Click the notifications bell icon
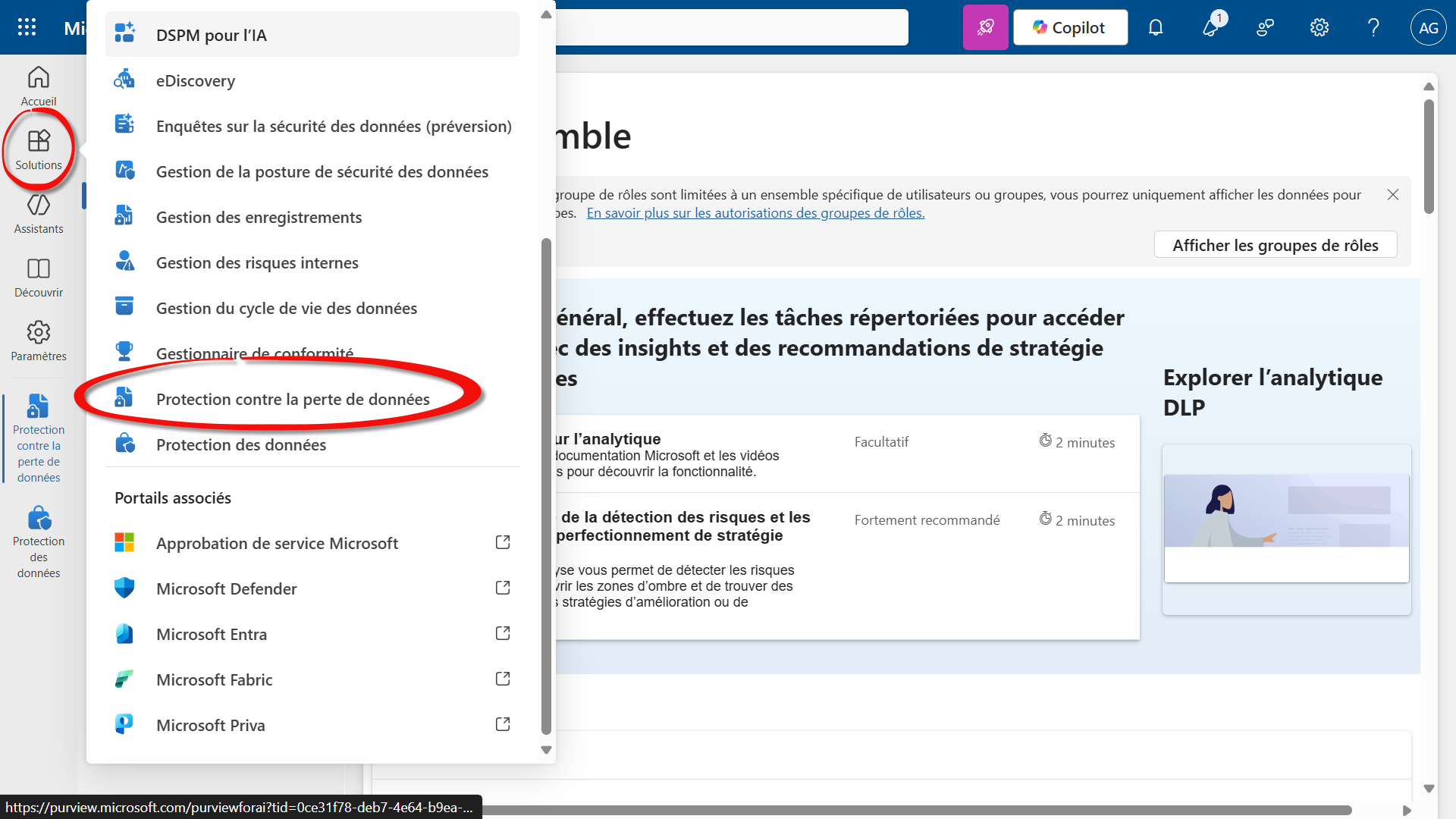1456x819 pixels. pos(1155,28)
